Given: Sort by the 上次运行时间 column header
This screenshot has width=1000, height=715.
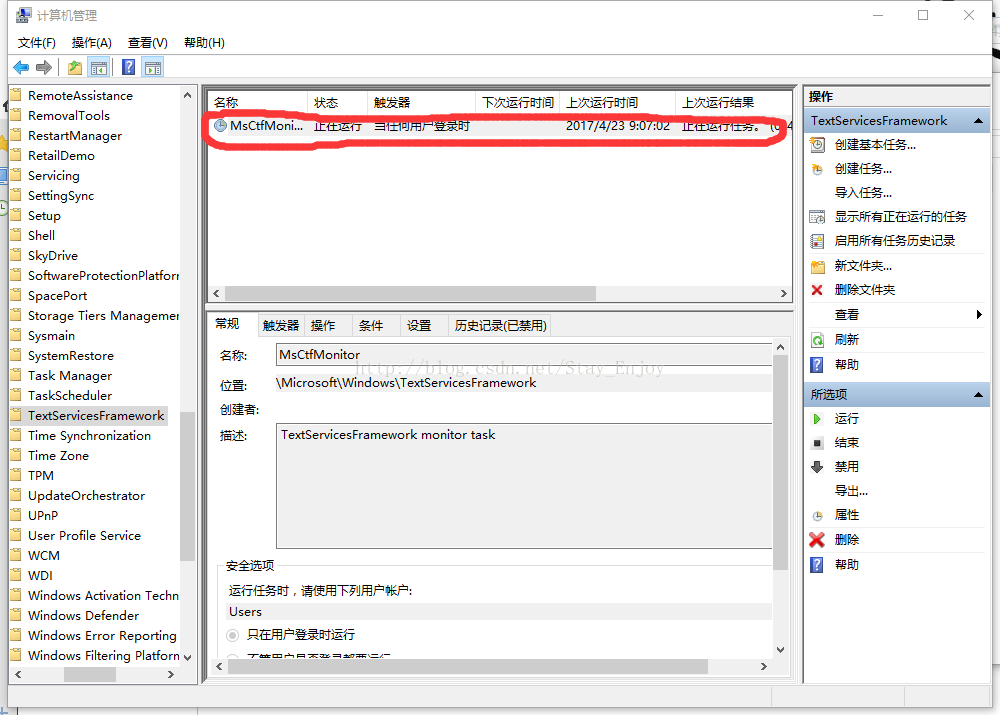Looking at the screenshot, I should 617,102.
